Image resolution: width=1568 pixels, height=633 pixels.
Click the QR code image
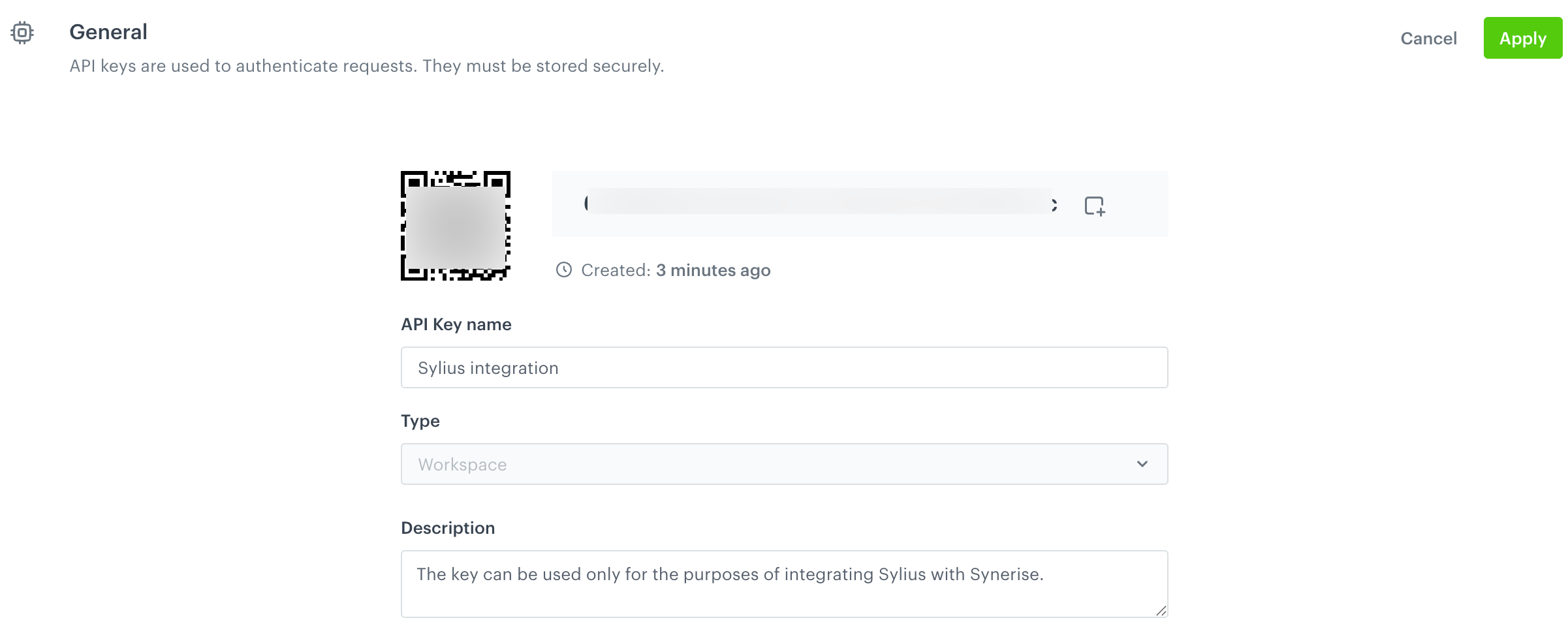455,226
